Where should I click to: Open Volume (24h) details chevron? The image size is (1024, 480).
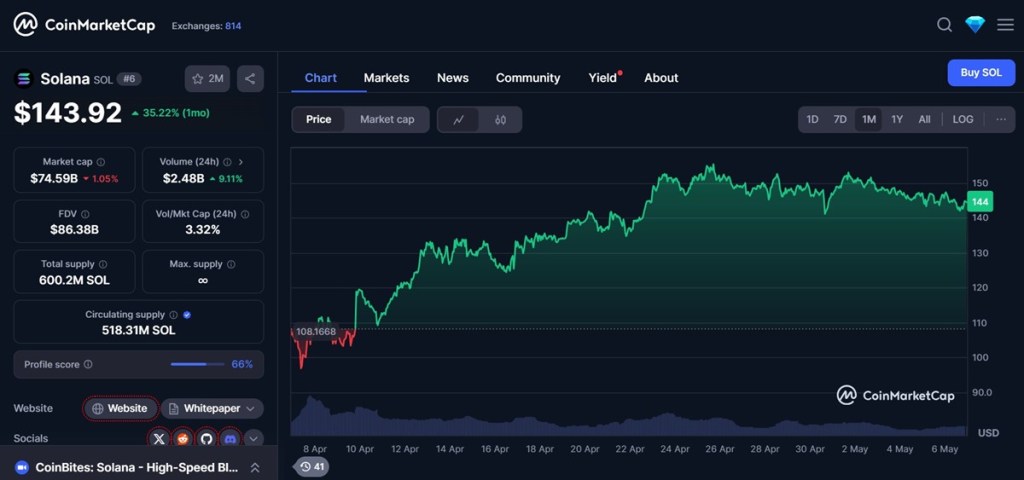[241, 162]
